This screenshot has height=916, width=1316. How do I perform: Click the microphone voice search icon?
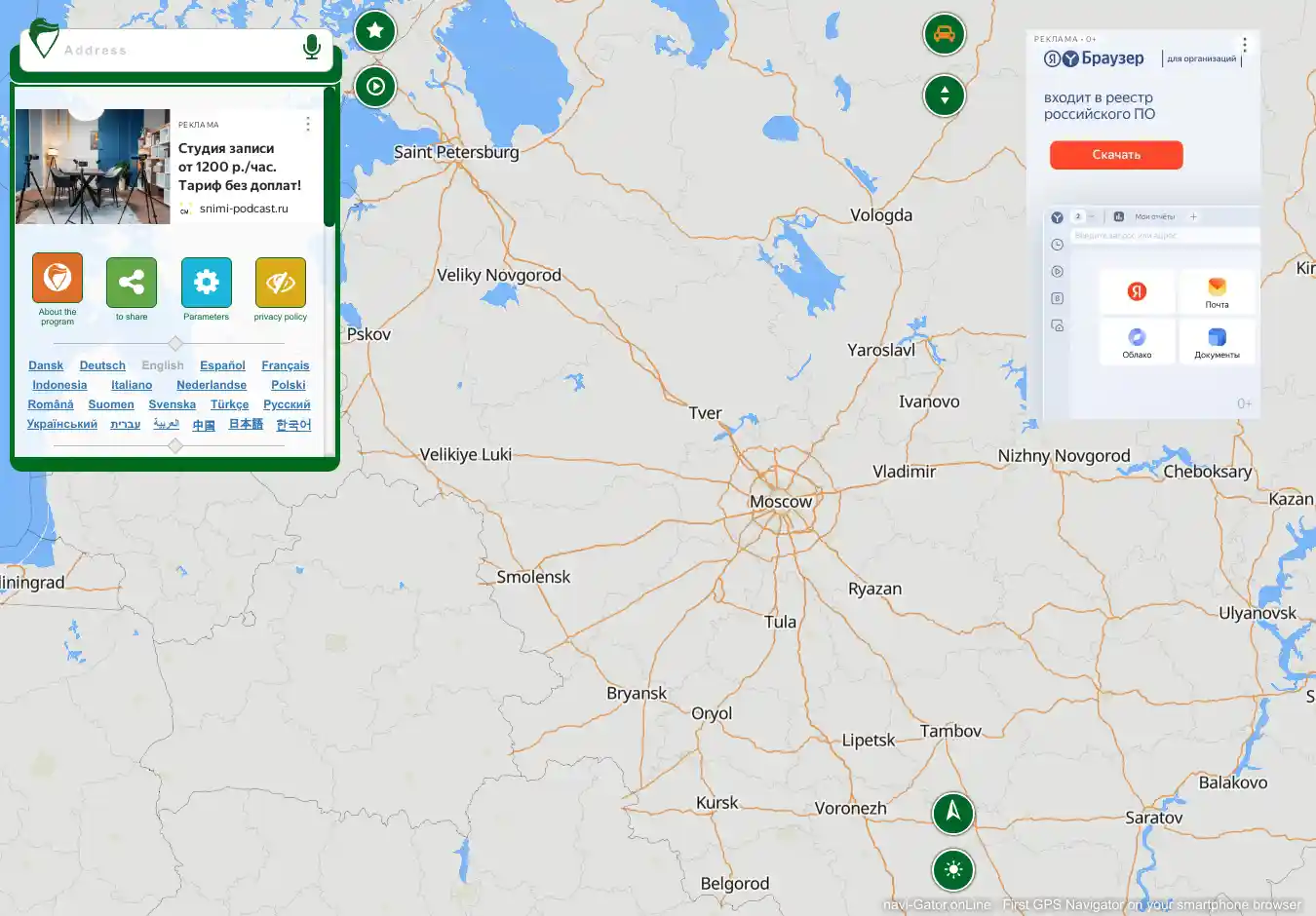point(312,47)
